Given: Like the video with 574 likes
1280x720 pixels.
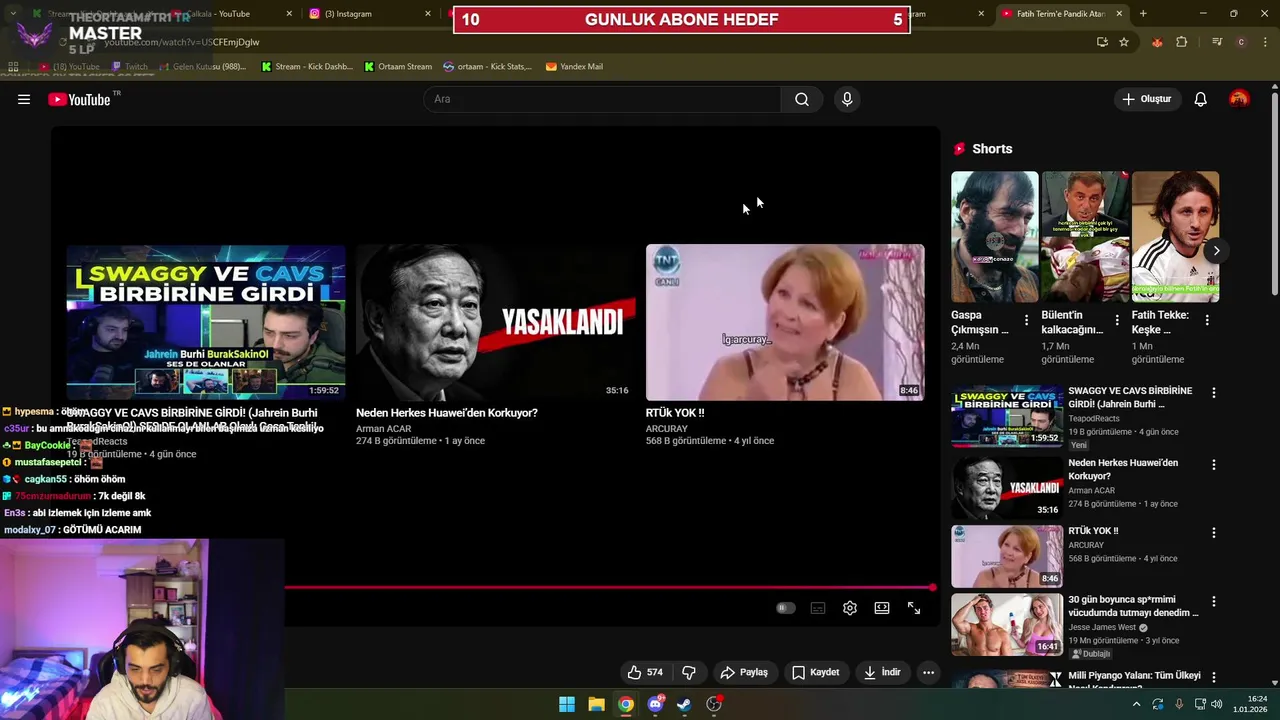Looking at the screenshot, I should (645, 672).
